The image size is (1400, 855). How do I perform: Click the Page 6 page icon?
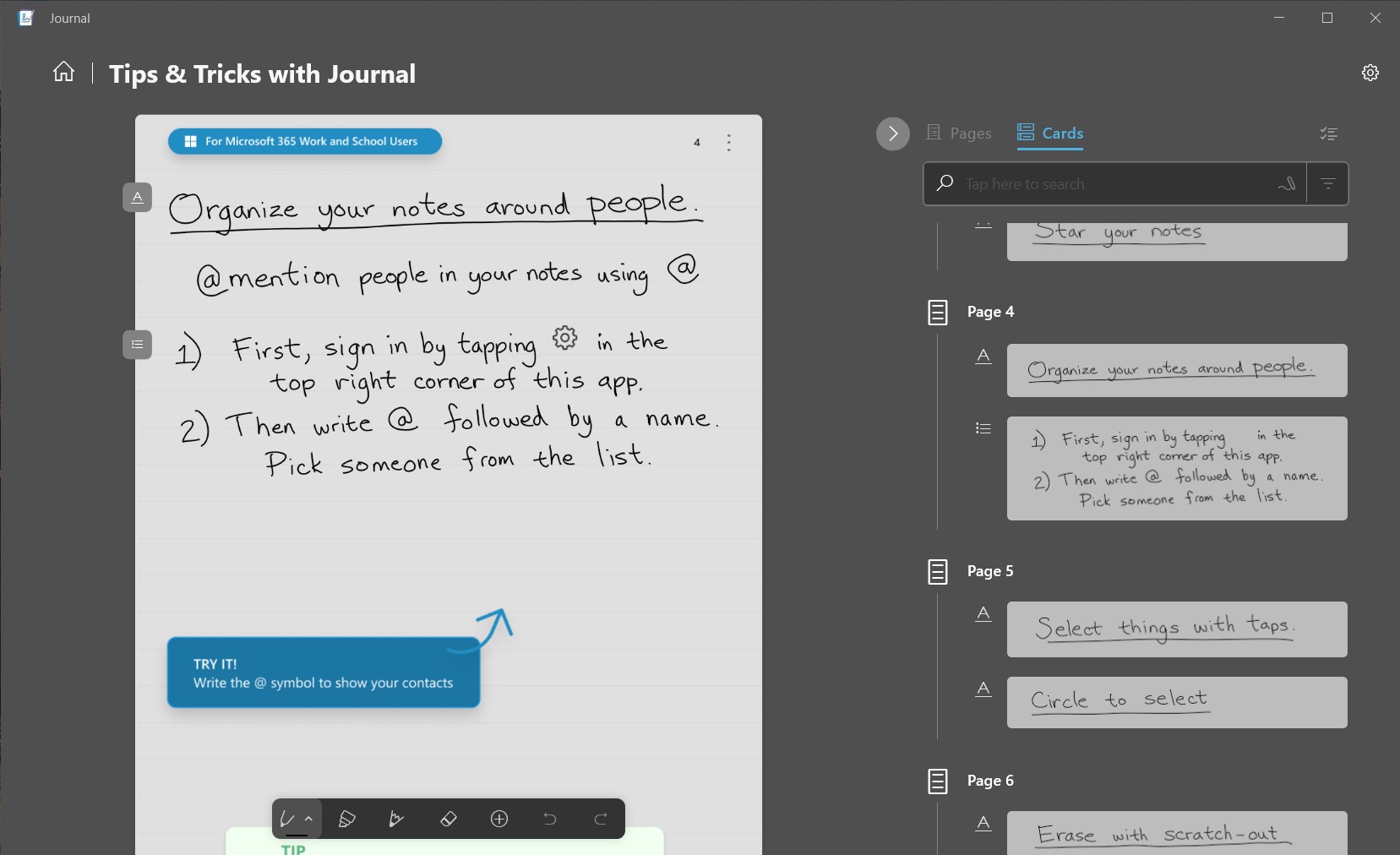(938, 781)
